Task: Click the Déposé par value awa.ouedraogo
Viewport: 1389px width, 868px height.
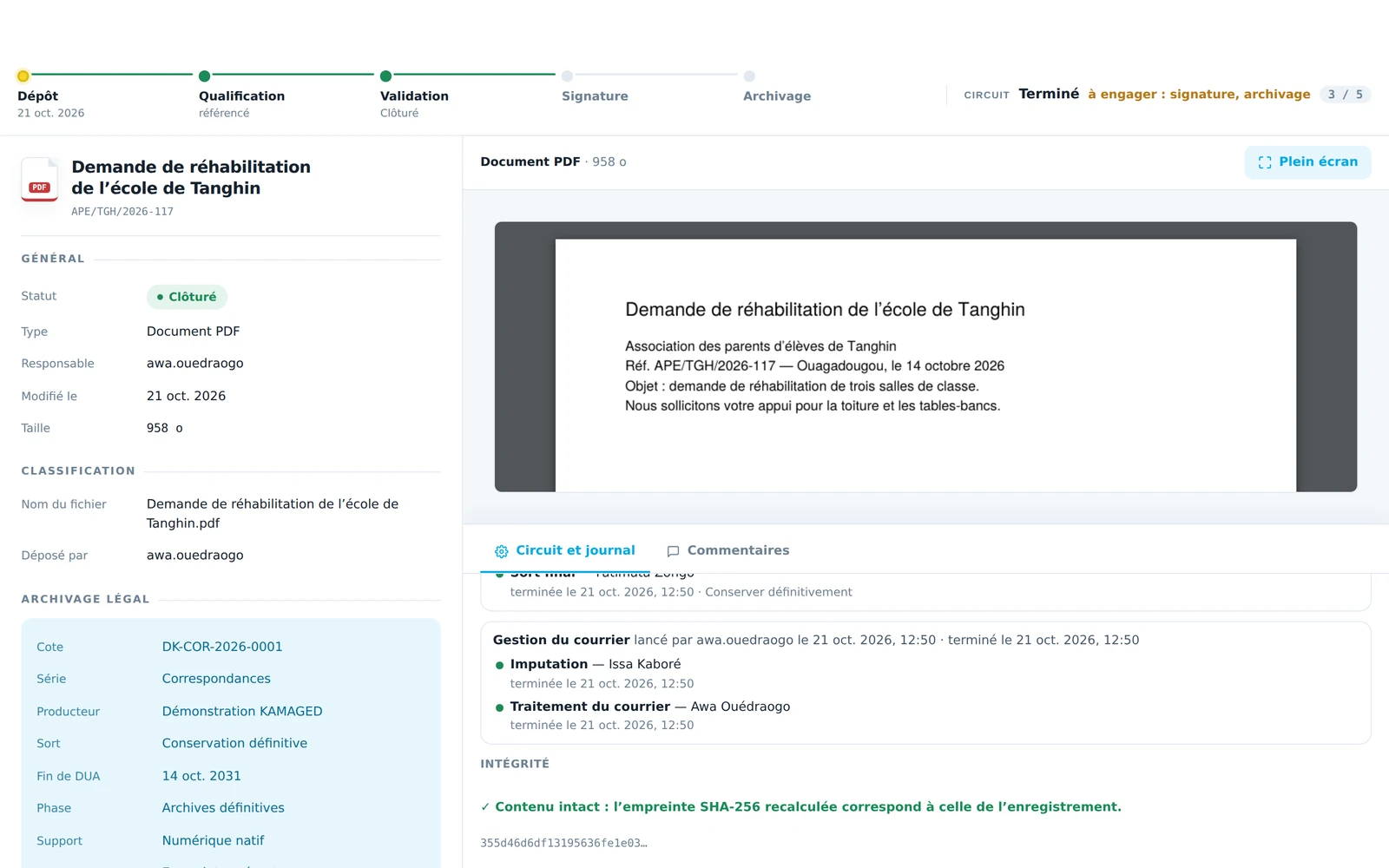Action: pyautogui.click(x=195, y=556)
